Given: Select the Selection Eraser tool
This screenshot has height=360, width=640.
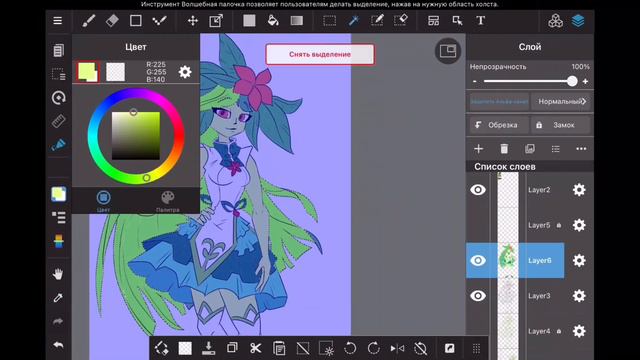Looking at the screenshot, I should [x=400, y=21].
